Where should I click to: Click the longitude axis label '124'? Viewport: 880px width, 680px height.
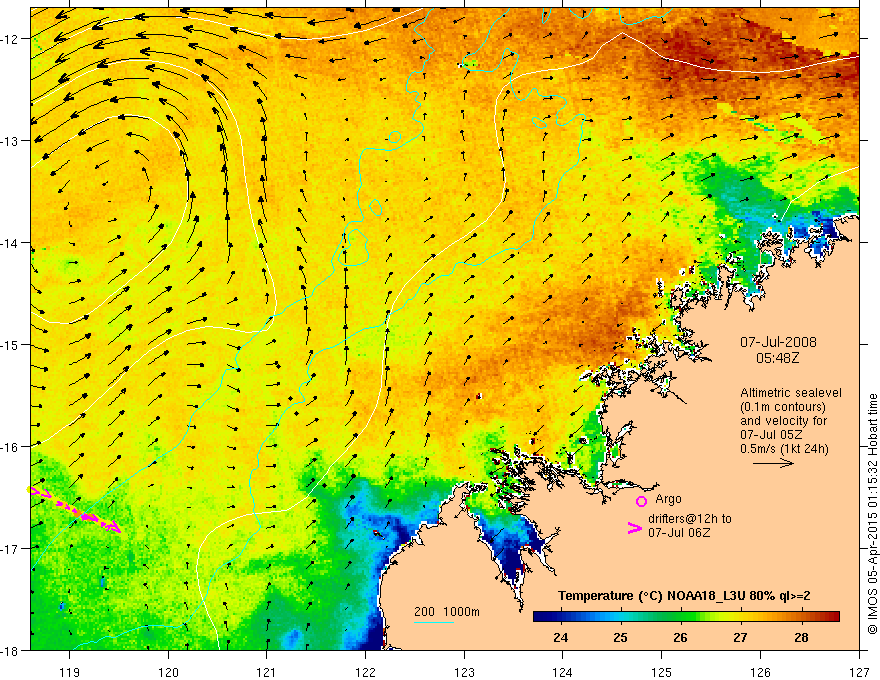[563, 672]
